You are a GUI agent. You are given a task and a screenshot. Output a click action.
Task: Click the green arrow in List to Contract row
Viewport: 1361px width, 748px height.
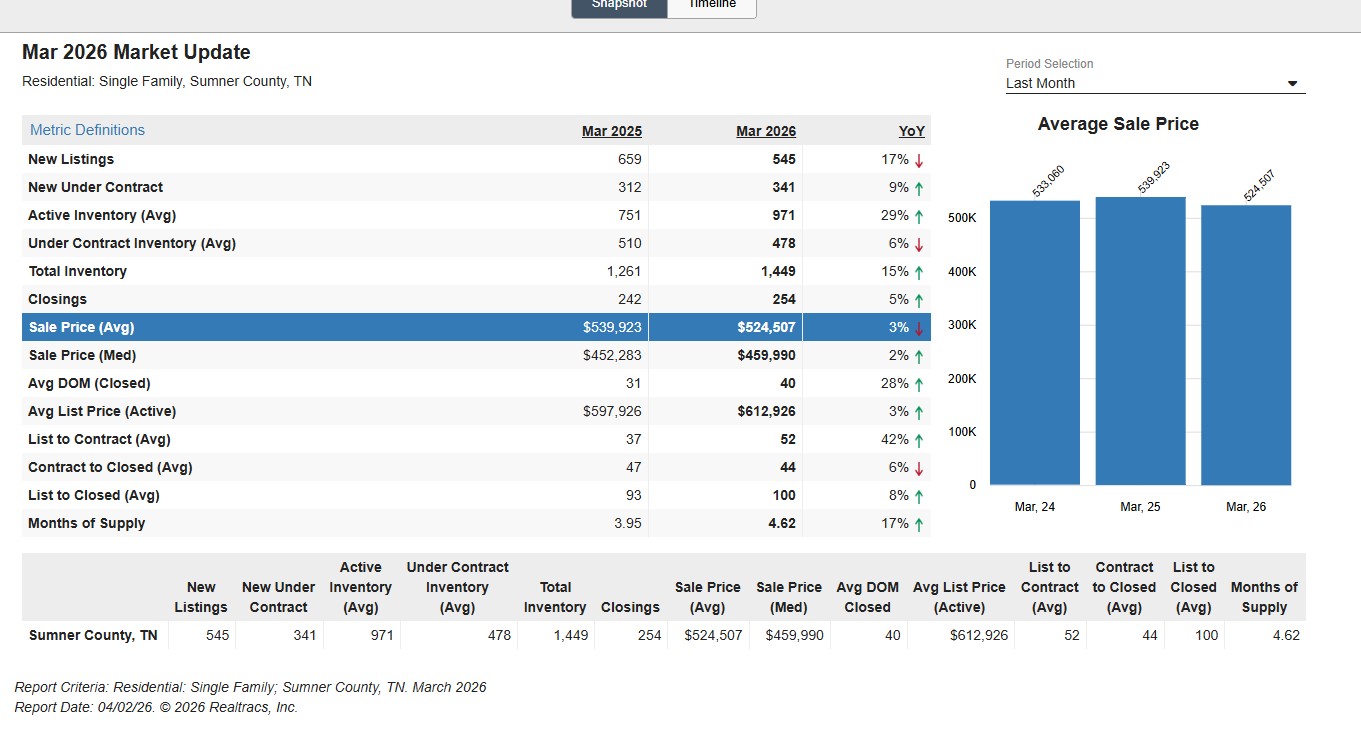coord(918,440)
